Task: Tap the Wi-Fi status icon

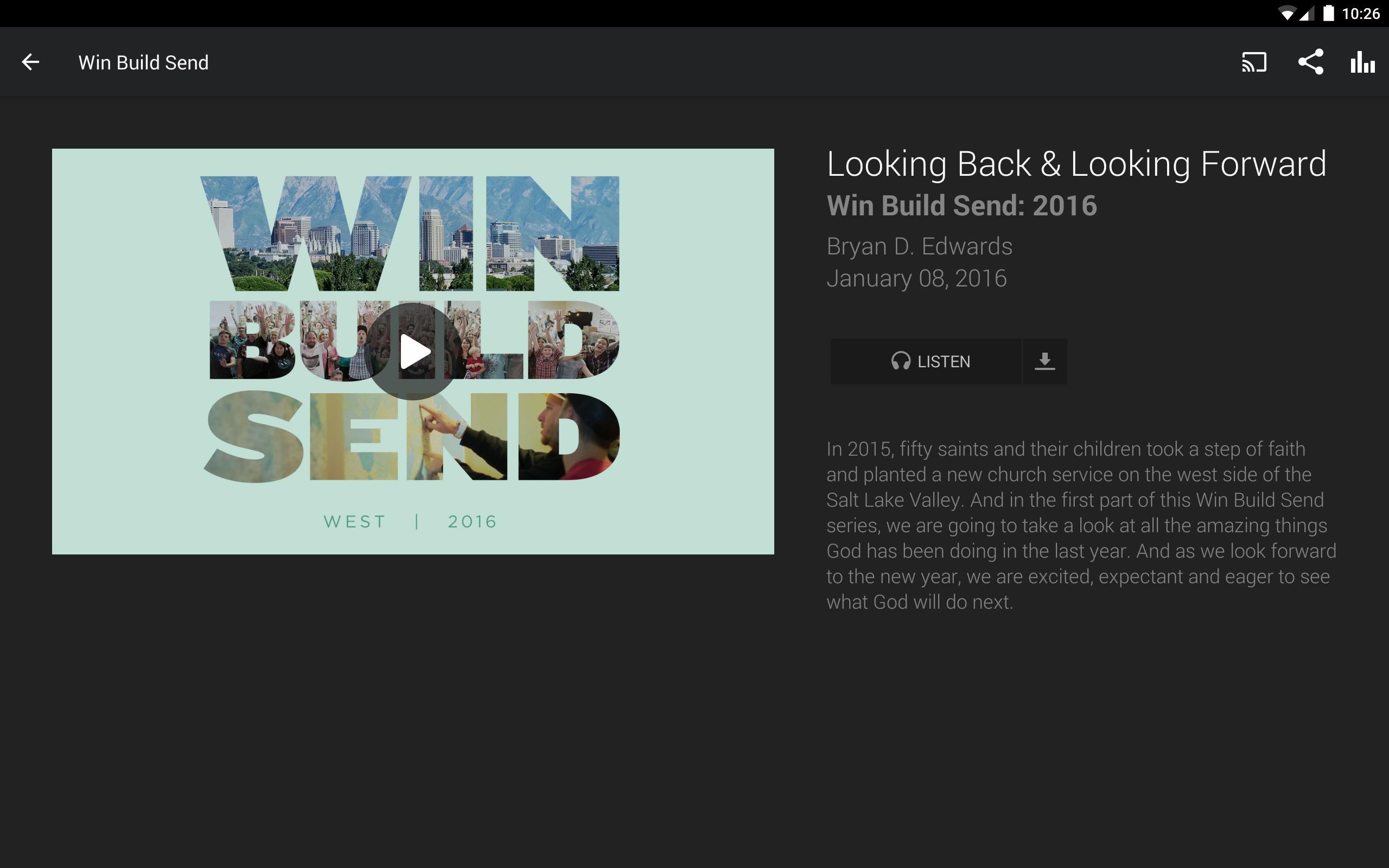Action: coord(1287,13)
